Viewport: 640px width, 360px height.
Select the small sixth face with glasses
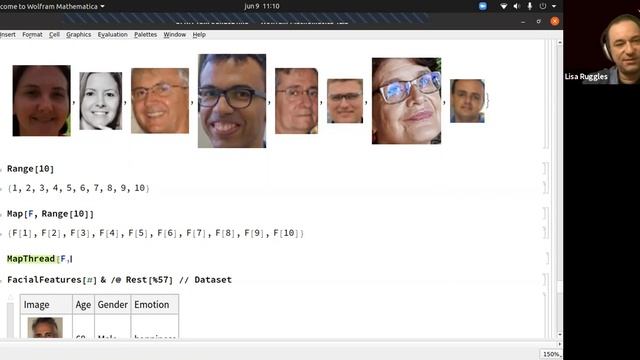click(x=345, y=101)
